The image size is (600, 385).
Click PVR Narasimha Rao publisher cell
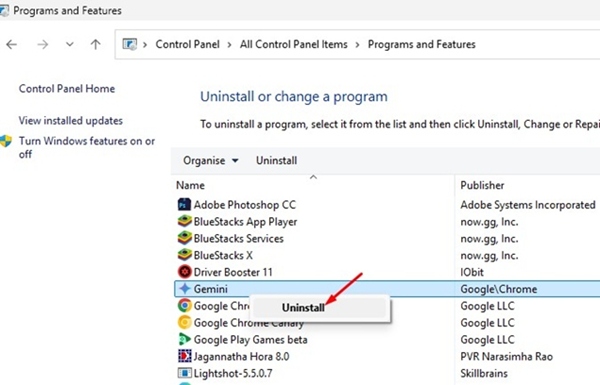[506, 356]
